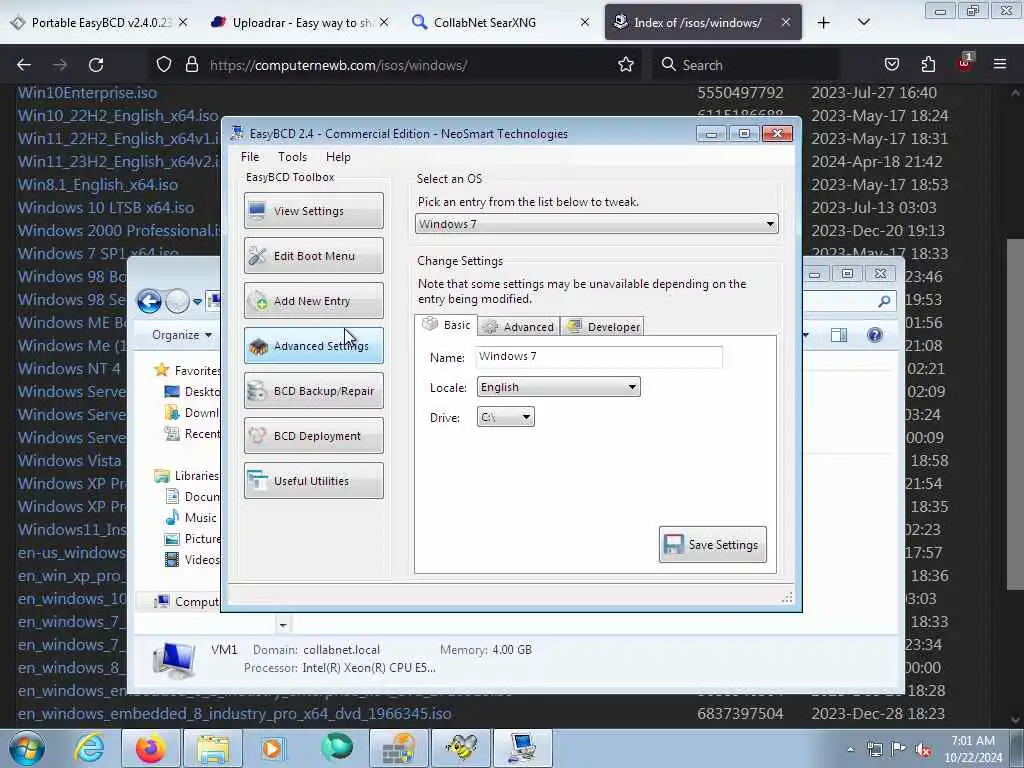1024x768 pixels.
Task: Click the muted volume tray icon
Action: pos(923,749)
